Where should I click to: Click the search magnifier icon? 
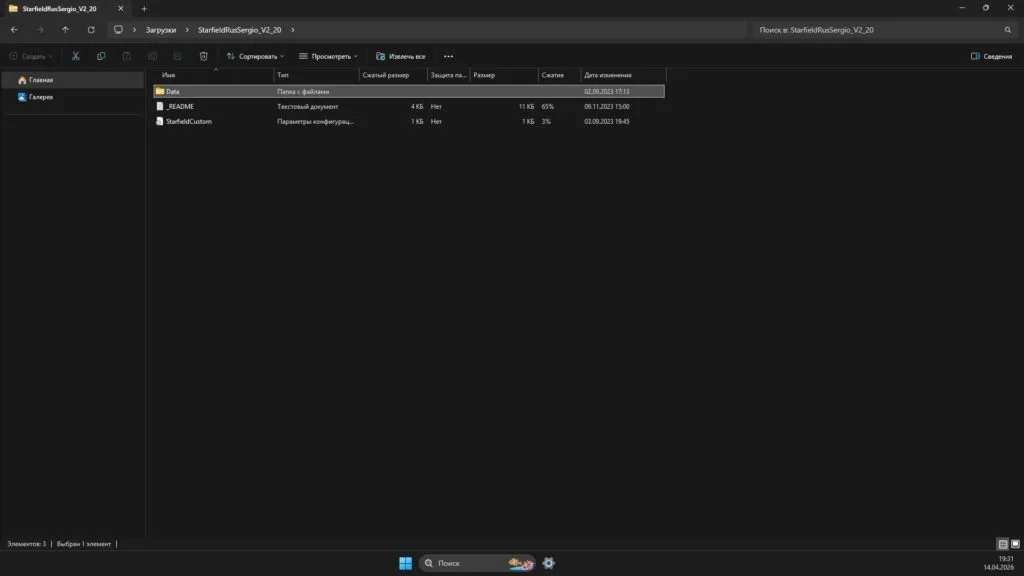pyautogui.click(x=1008, y=30)
